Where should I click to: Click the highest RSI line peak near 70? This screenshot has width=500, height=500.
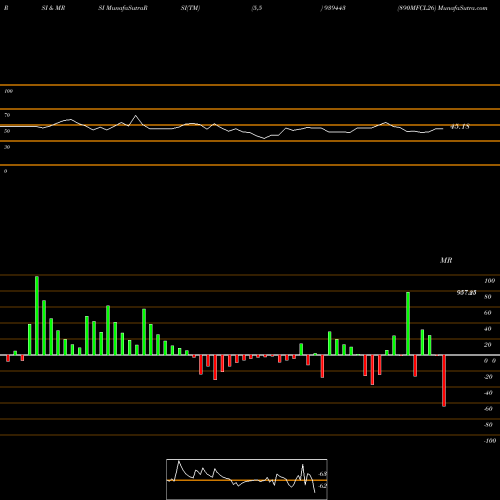[x=135, y=116]
